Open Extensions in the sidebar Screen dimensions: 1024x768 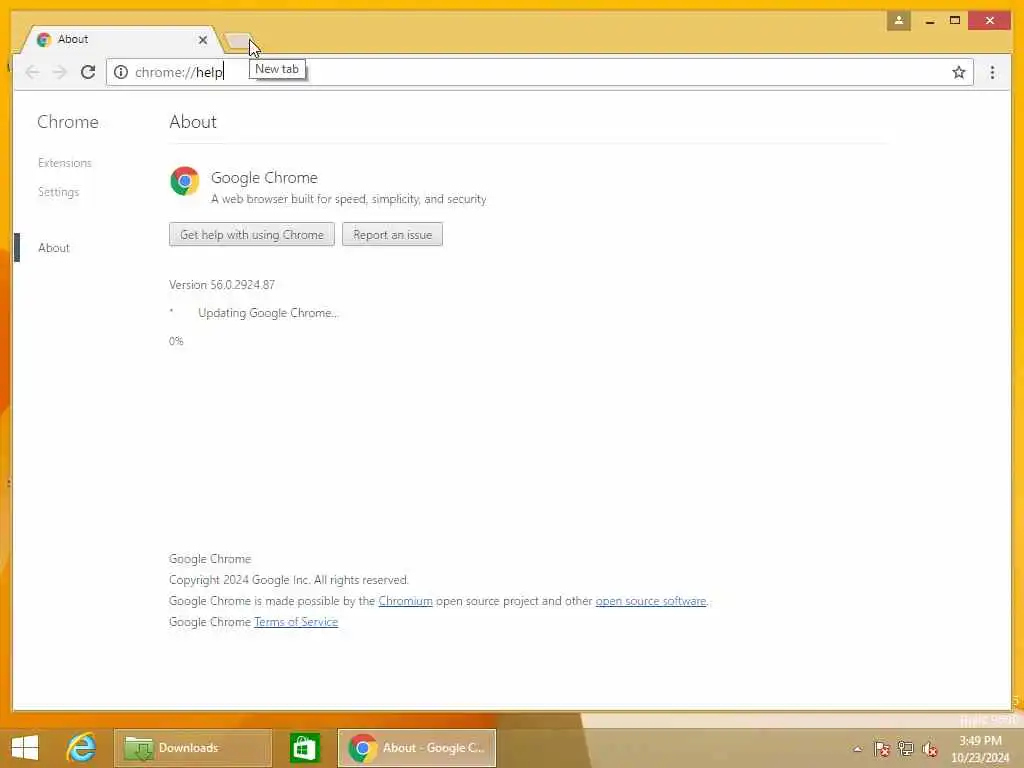(65, 163)
